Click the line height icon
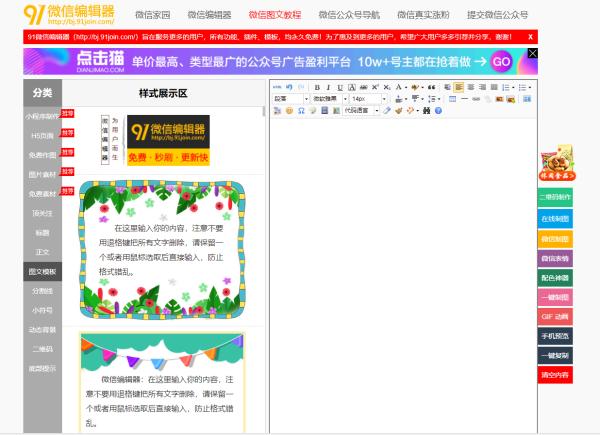This screenshot has width=600, height=435. point(432,99)
